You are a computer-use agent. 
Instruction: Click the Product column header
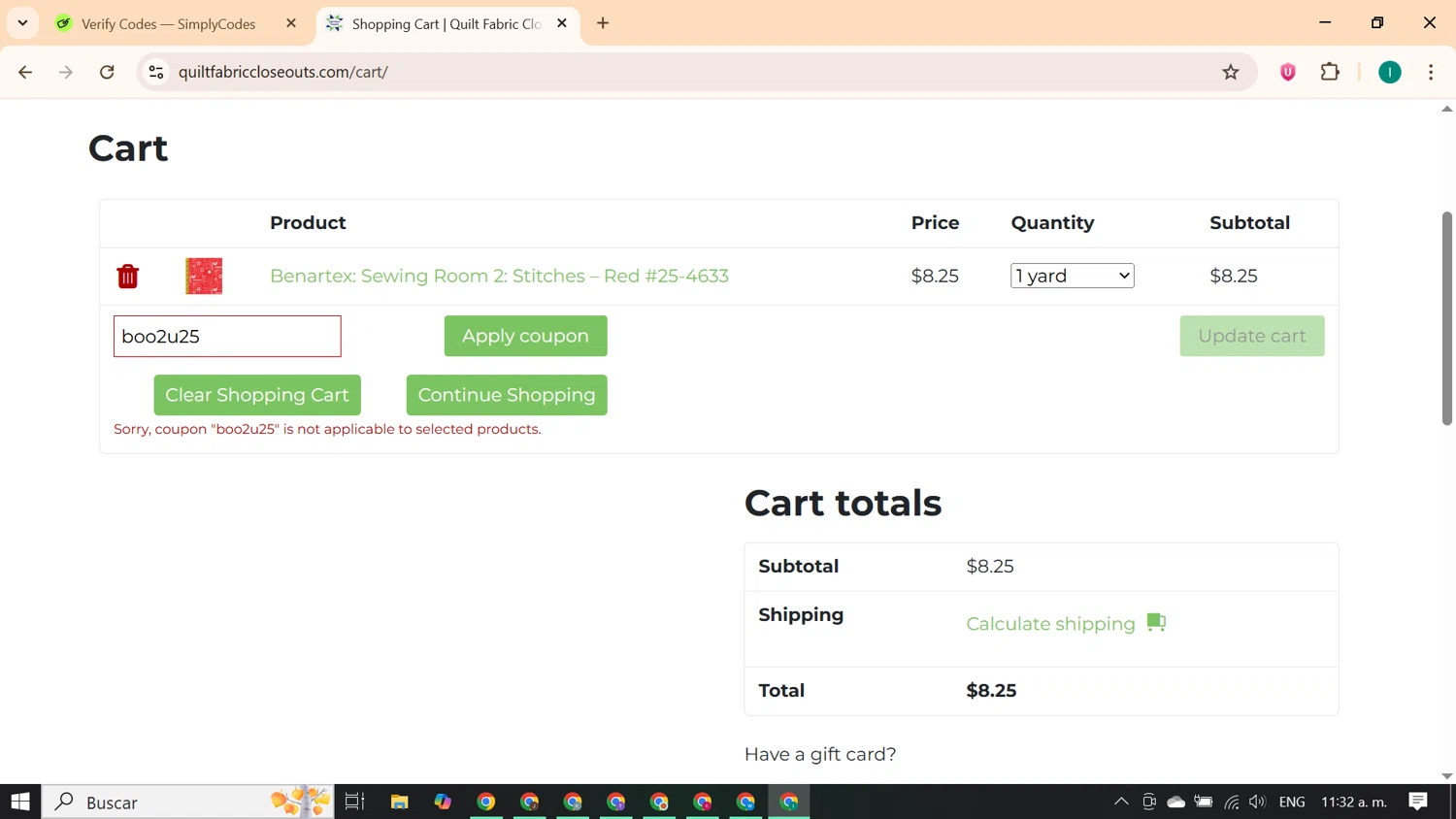coord(308,222)
